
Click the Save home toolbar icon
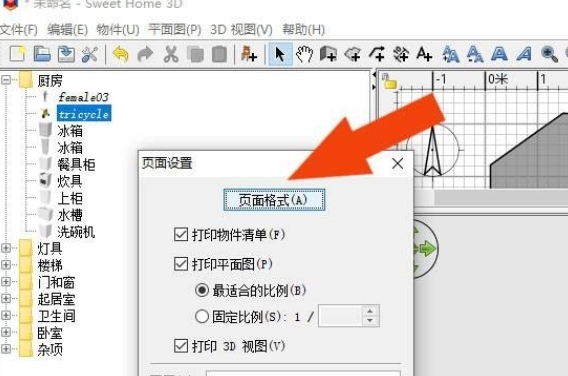pos(66,54)
